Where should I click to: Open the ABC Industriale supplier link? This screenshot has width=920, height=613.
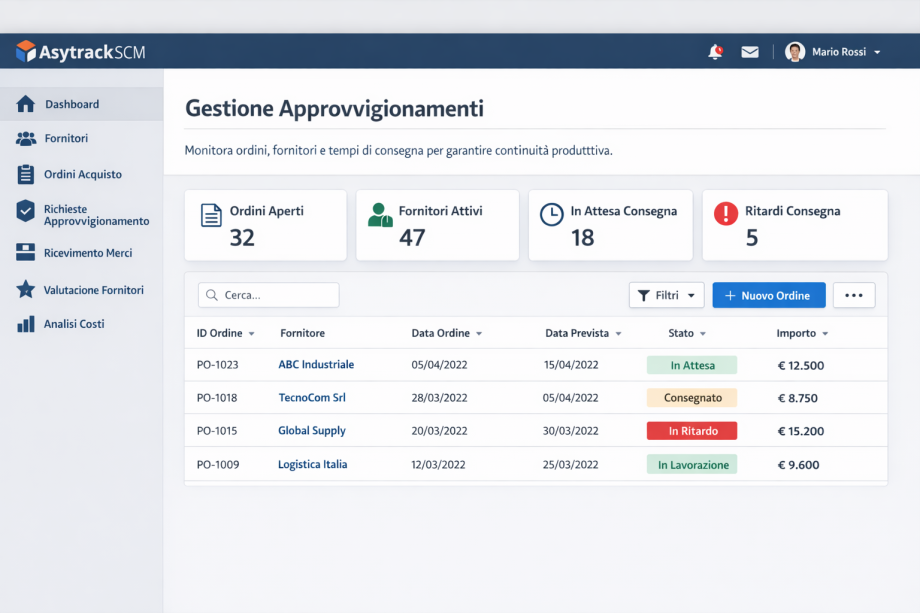click(x=316, y=364)
